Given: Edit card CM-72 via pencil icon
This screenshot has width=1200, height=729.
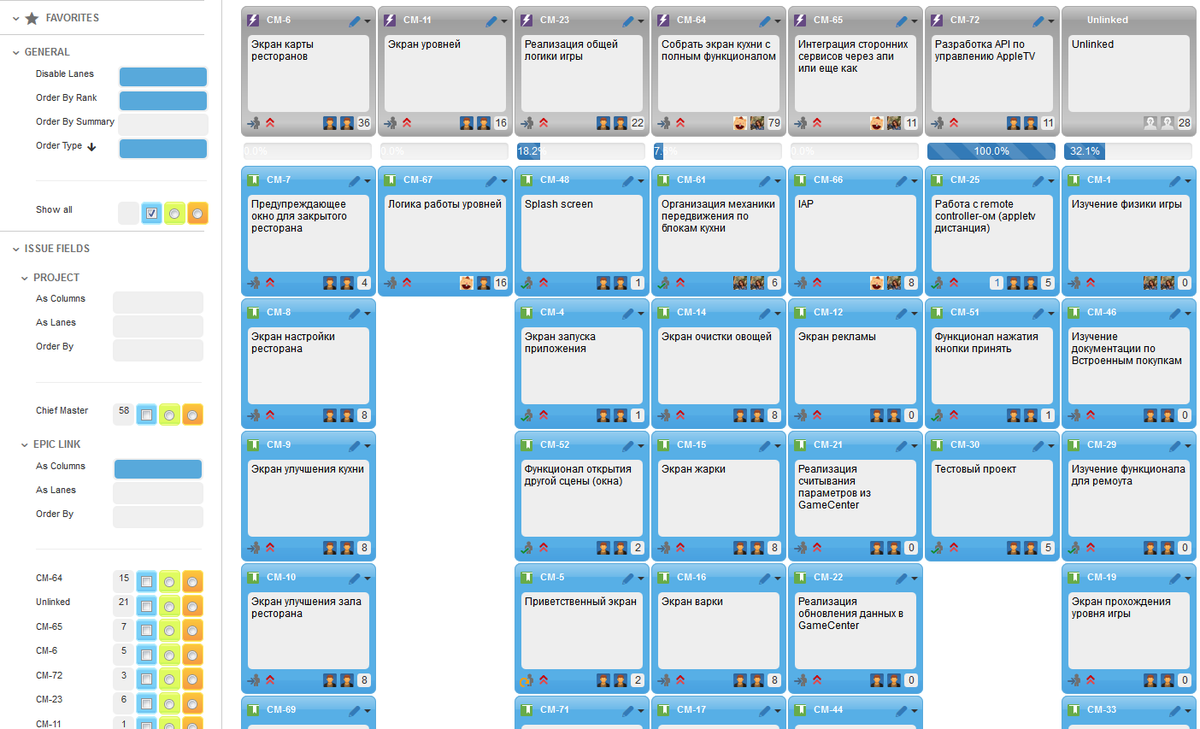Looking at the screenshot, I should coord(1039,20).
